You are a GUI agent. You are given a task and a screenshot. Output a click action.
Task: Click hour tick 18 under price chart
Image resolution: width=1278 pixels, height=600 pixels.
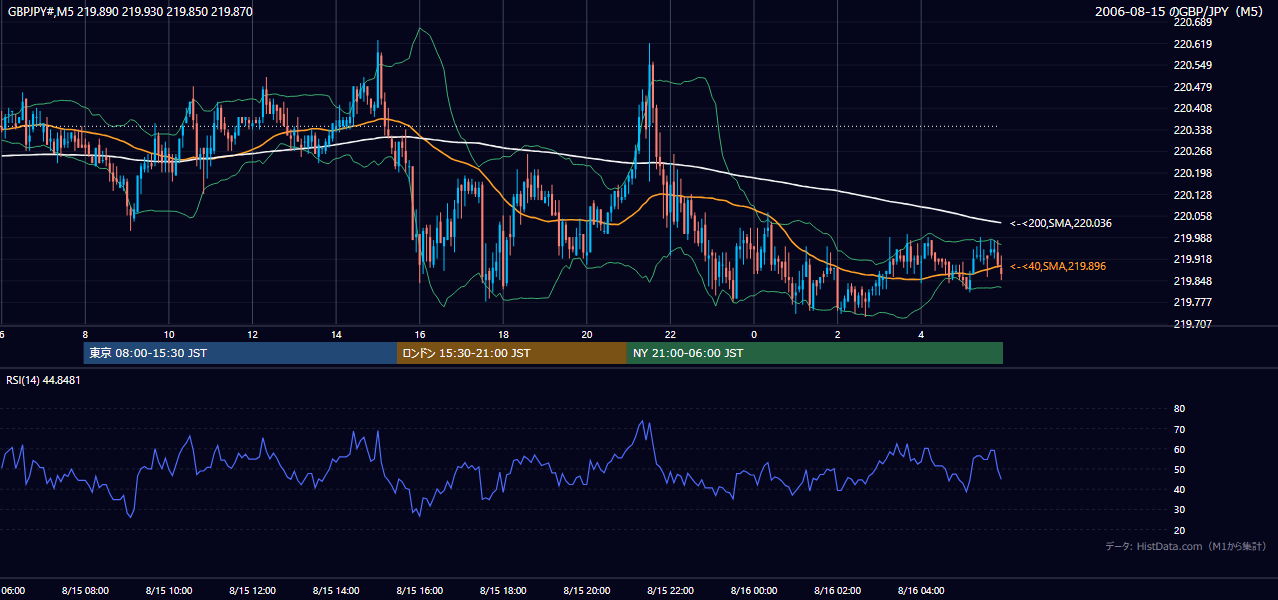click(x=503, y=334)
